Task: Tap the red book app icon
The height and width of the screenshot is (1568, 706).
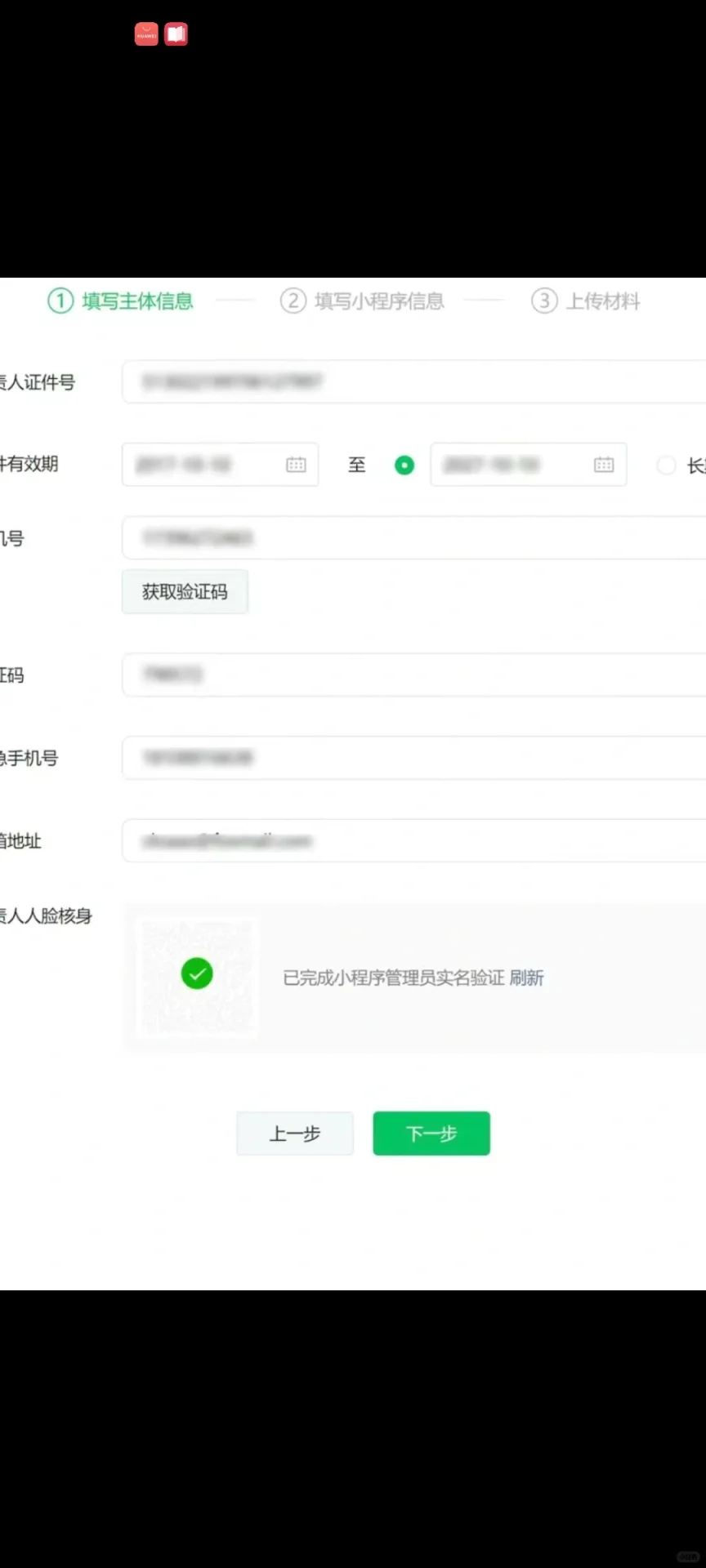Action: coord(176,34)
